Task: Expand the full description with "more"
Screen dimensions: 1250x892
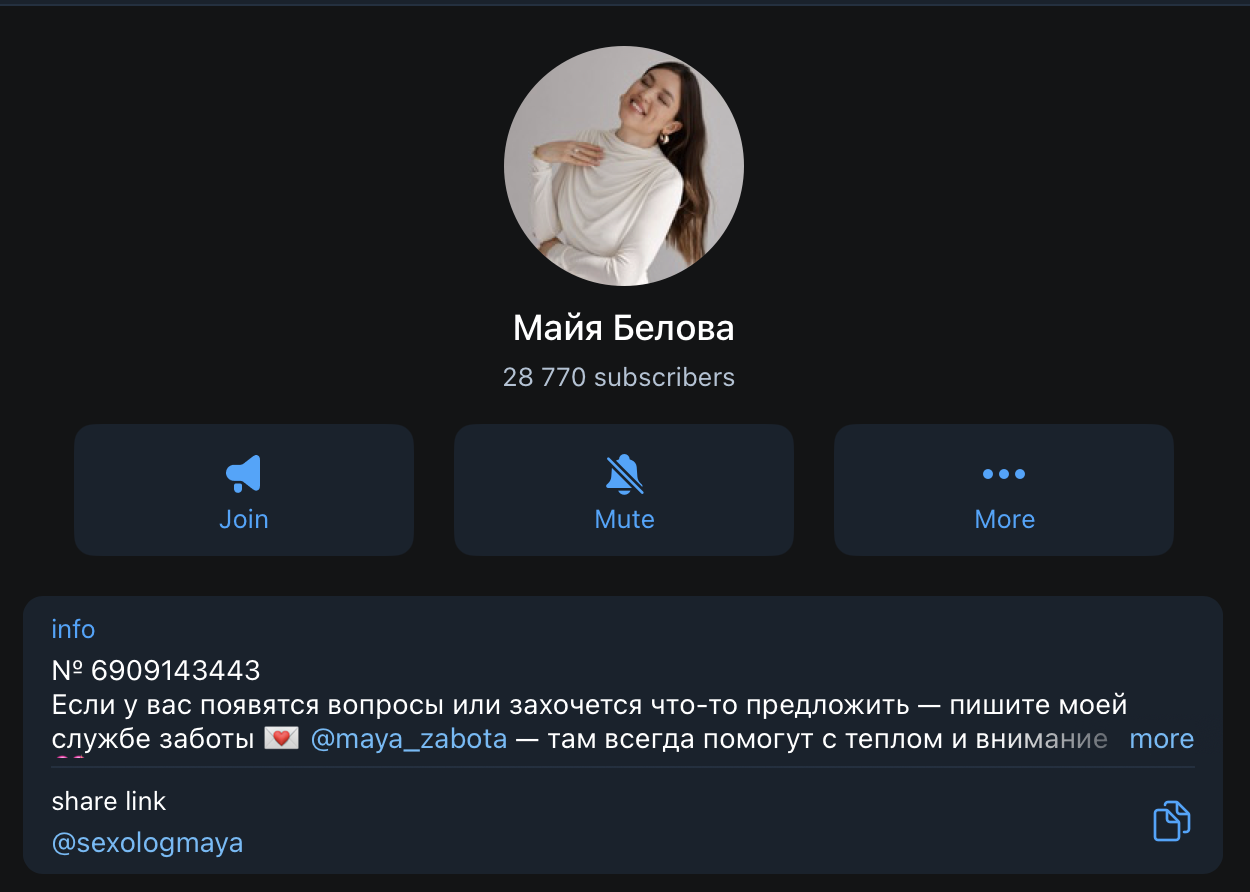Action: click(1161, 739)
